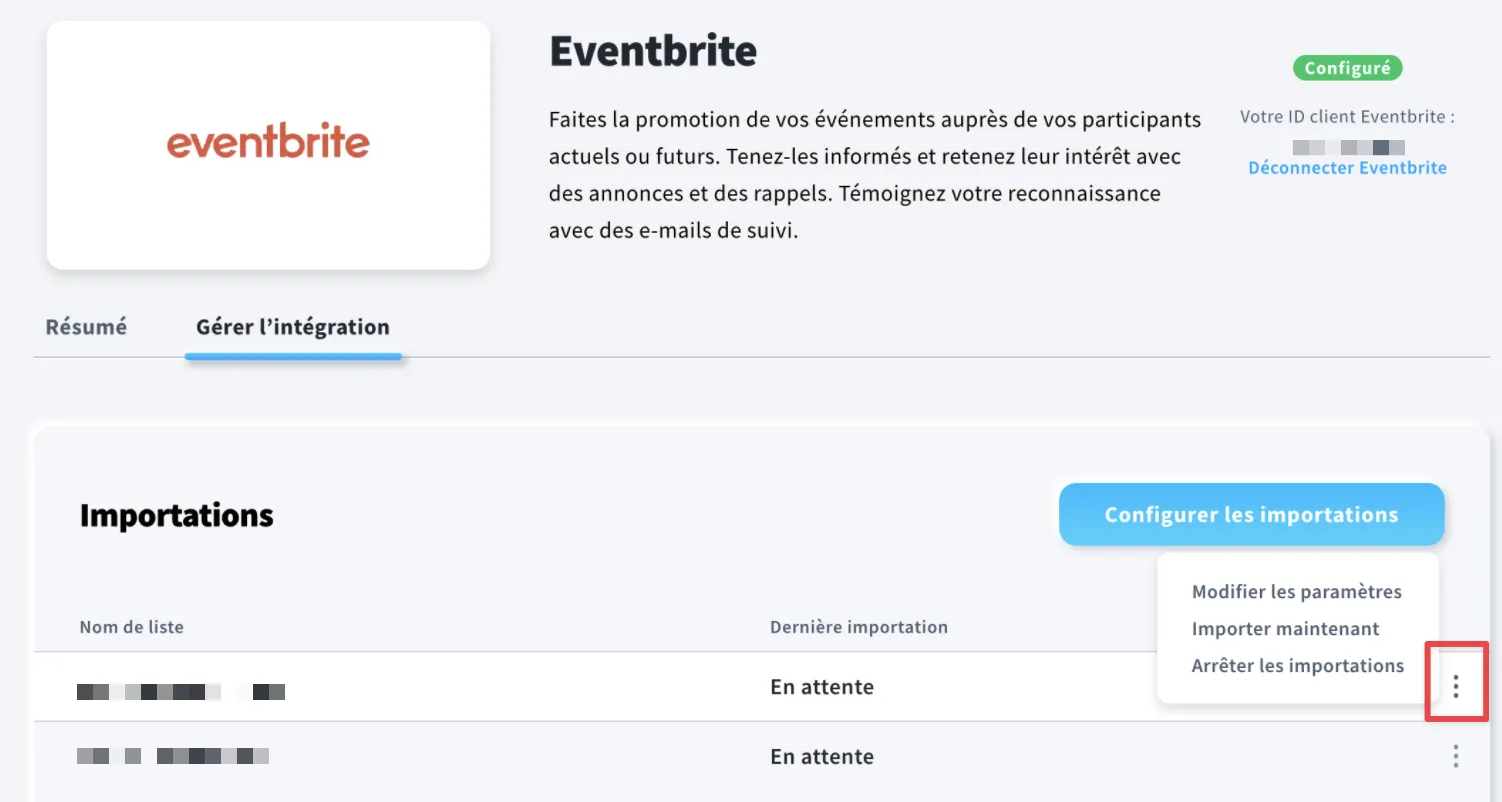The width and height of the screenshot is (1502, 802).
Task: Select the Gérer l'intégration tab
Action: point(293,327)
